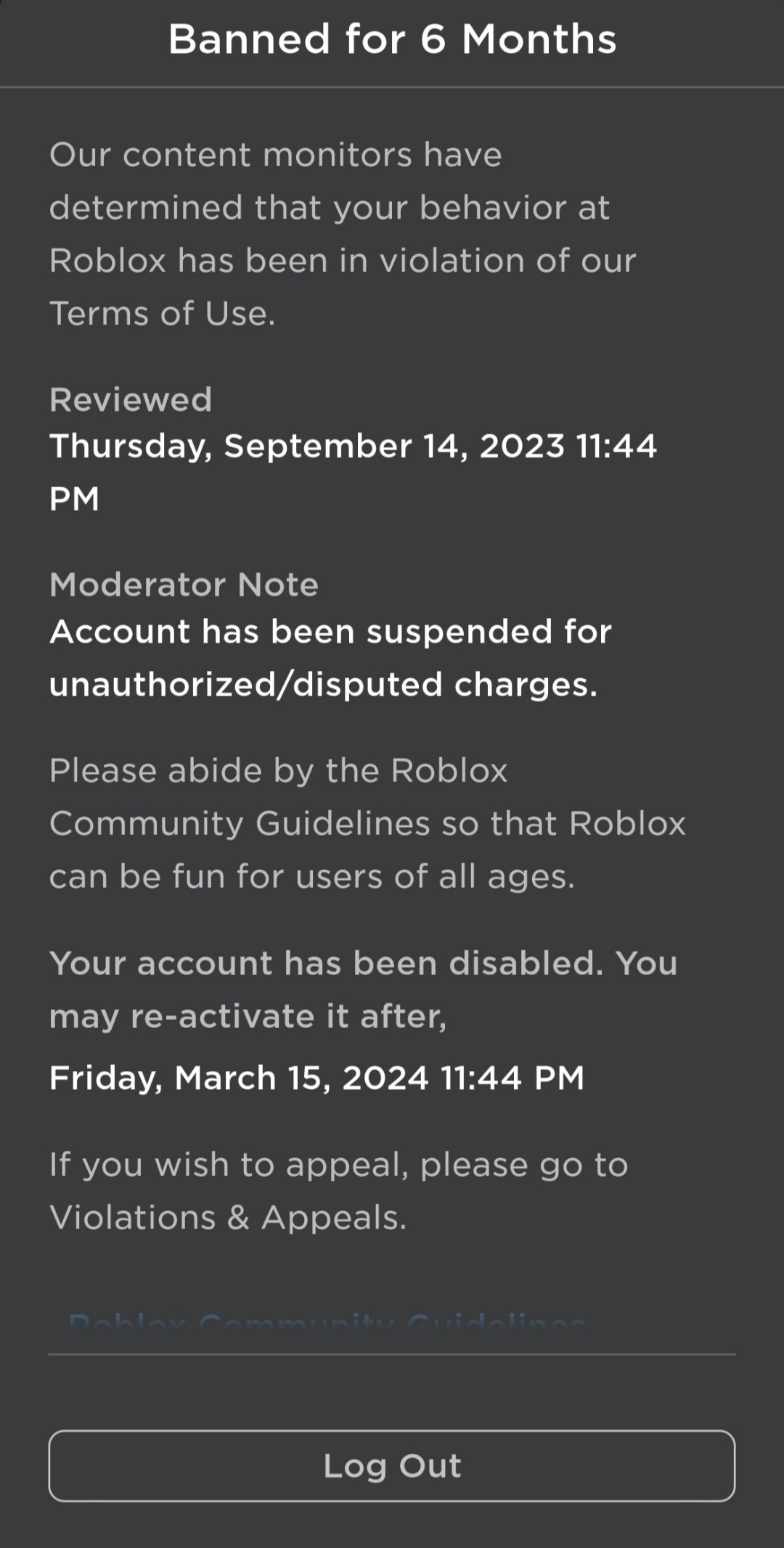Click the "unauthorized/disputed charges." text

[x=323, y=685]
